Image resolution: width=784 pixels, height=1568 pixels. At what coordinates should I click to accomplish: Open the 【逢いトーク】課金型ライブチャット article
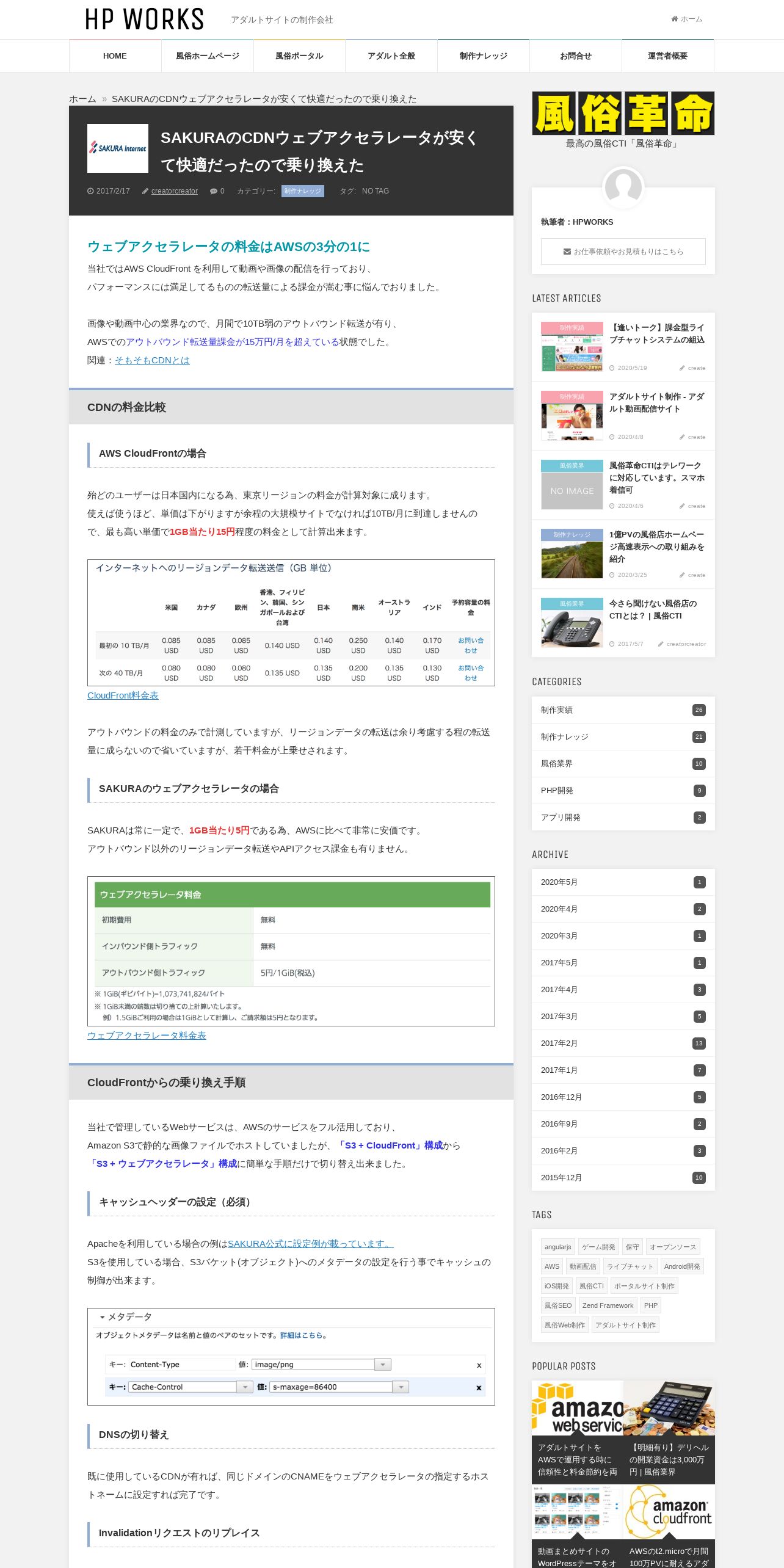[x=656, y=333]
